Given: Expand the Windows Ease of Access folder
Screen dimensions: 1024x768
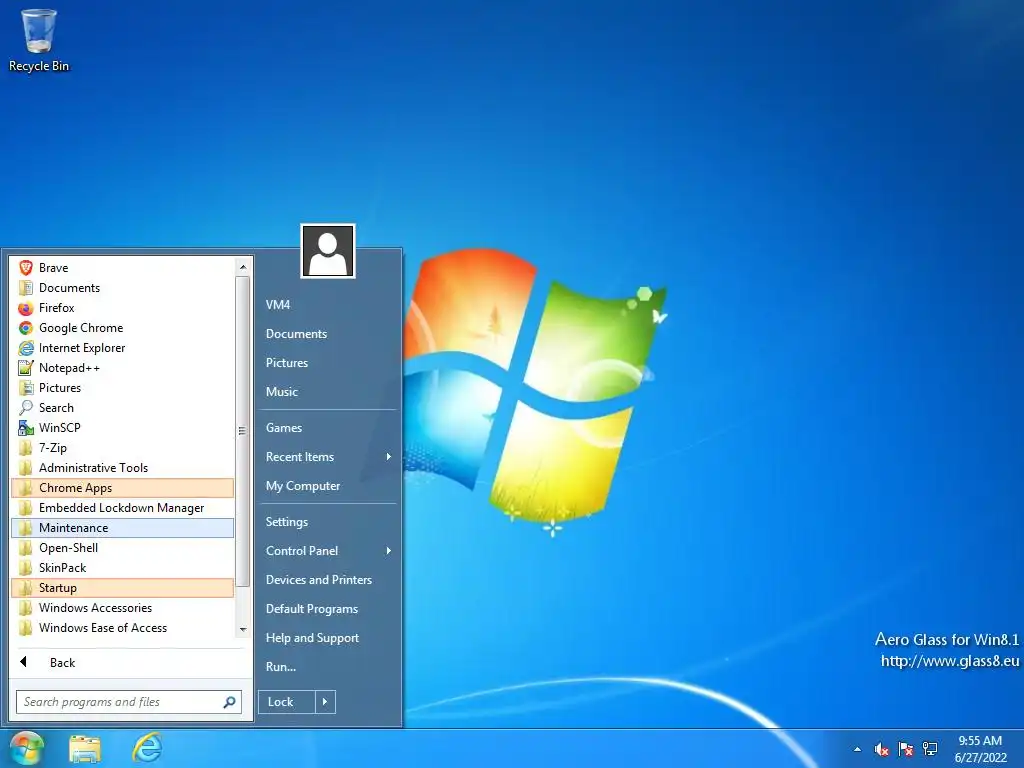Looking at the screenshot, I should pyautogui.click(x=122, y=628).
